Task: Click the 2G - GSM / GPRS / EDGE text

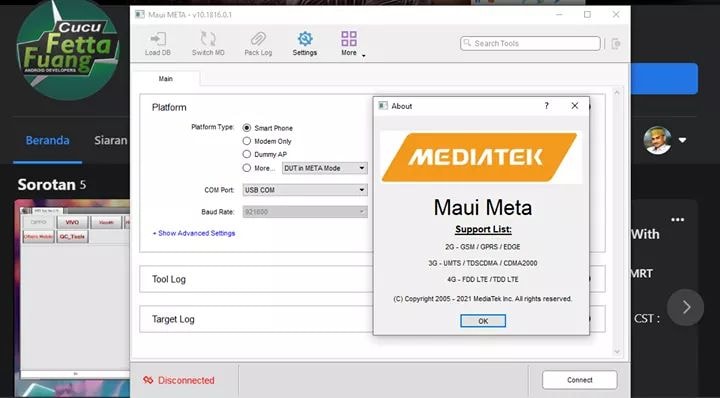Action: tap(483, 247)
